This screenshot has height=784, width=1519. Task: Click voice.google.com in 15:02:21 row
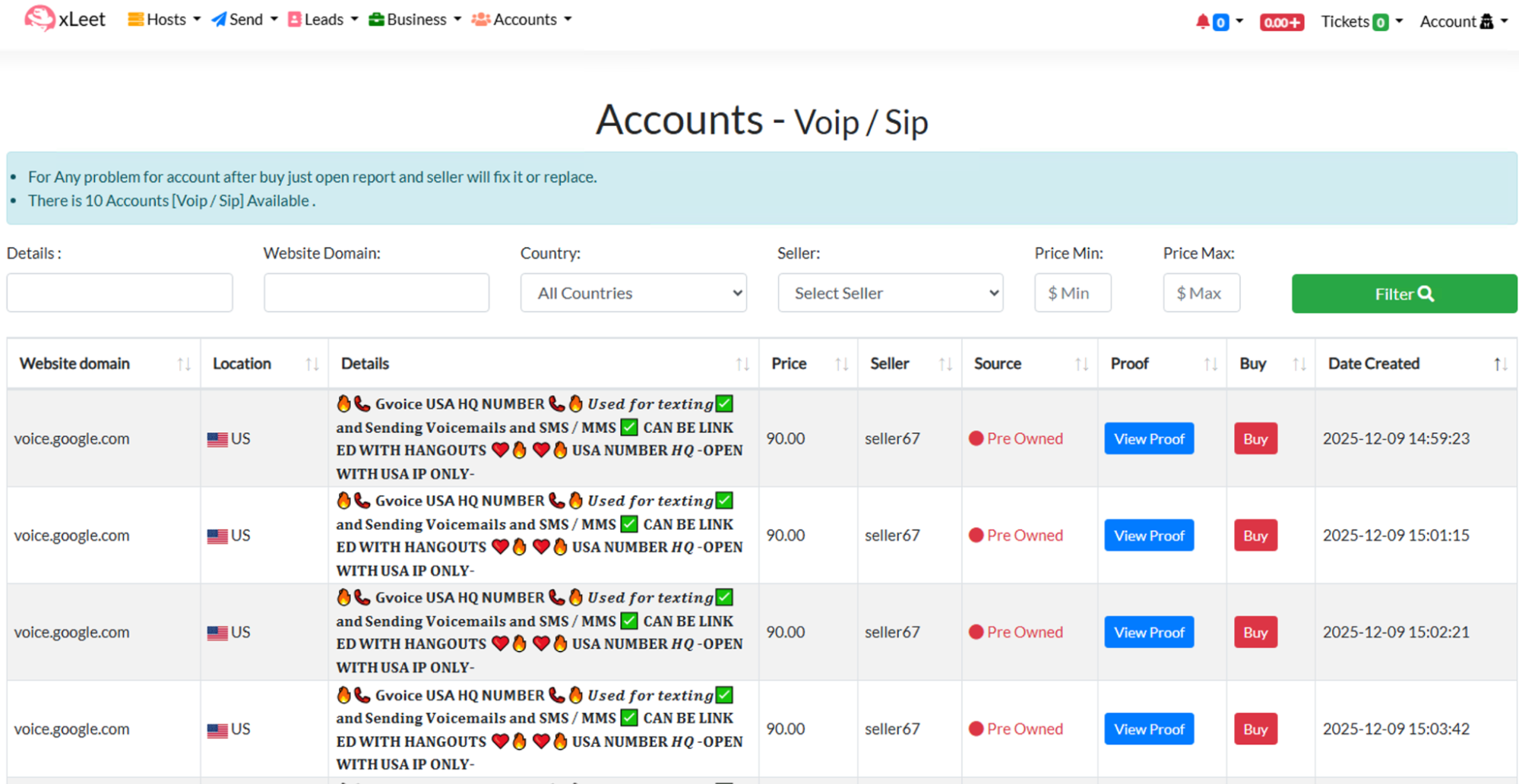pos(72,632)
